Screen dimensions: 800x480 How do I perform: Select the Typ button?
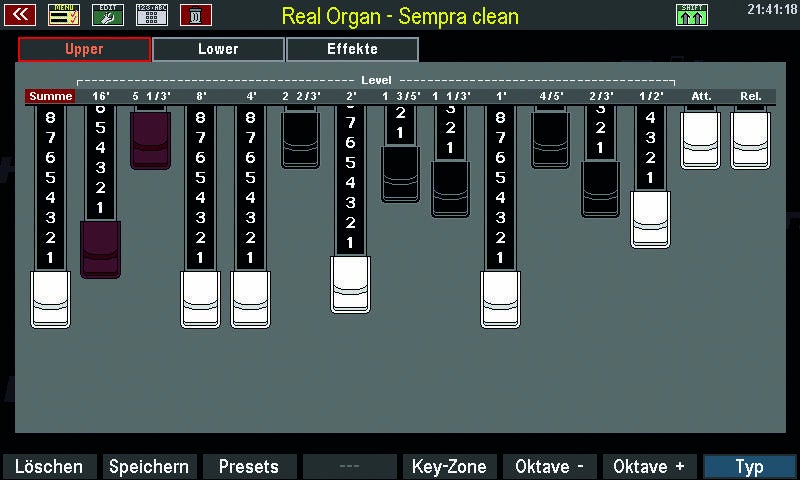749,467
